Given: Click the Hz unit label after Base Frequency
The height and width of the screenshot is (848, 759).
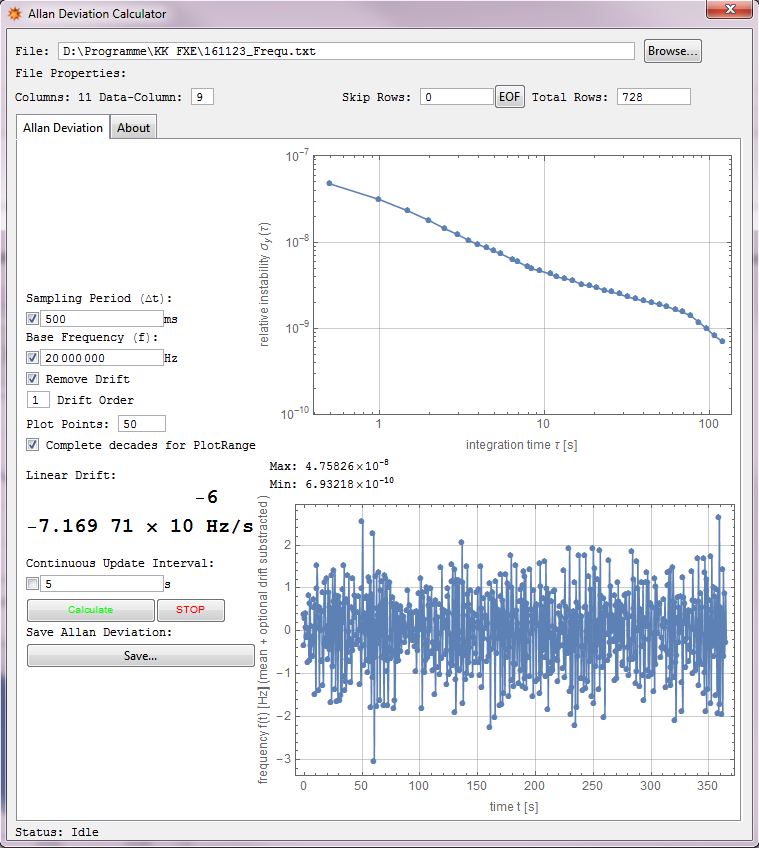Looking at the screenshot, I should (171, 358).
